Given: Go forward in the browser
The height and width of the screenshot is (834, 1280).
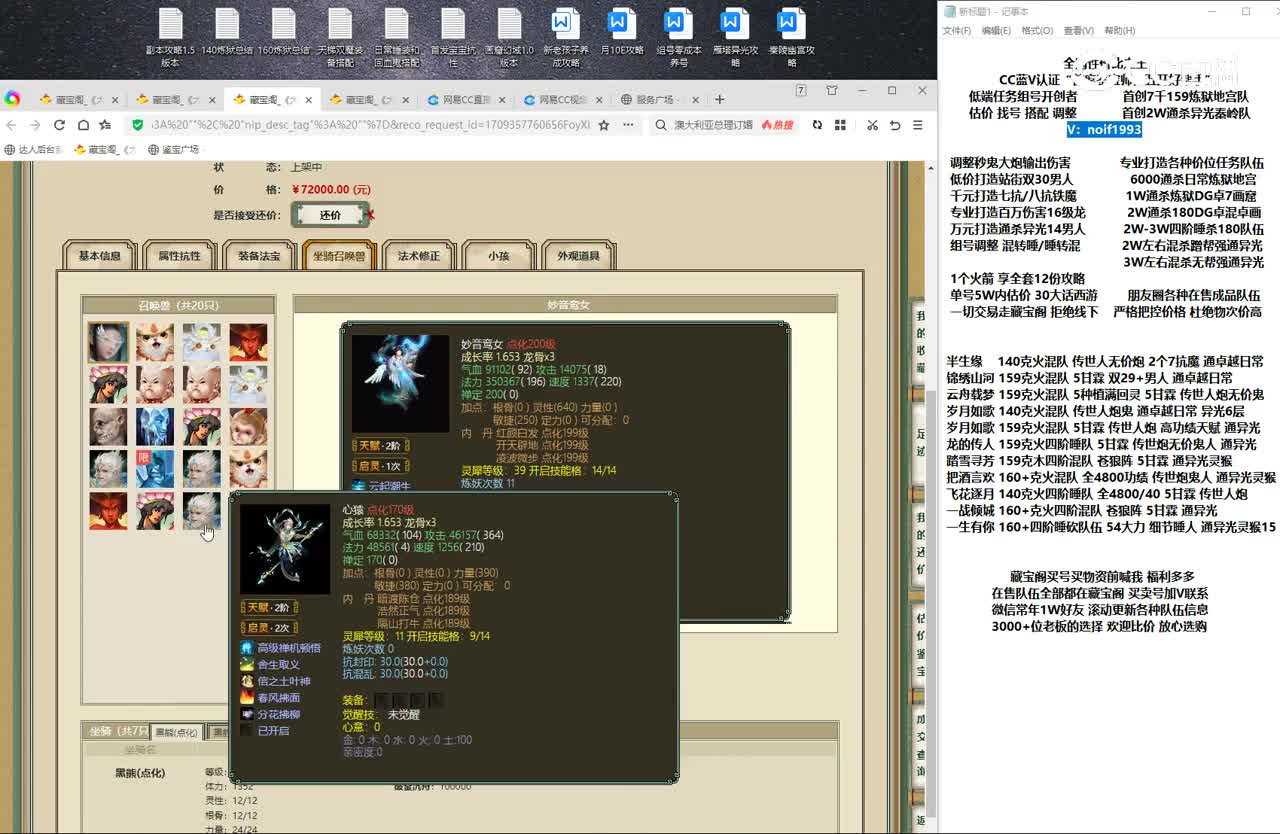Looking at the screenshot, I should 35,125.
